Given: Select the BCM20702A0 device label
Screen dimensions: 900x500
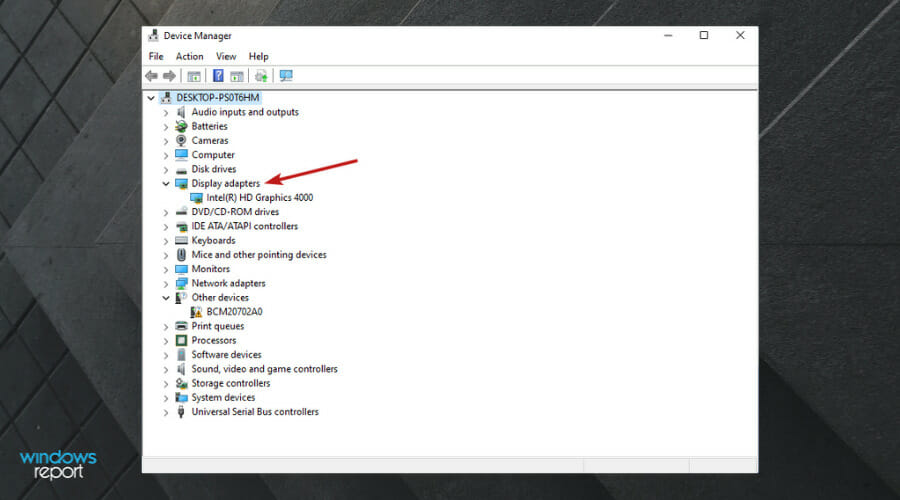Looking at the screenshot, I should (234, 312).
